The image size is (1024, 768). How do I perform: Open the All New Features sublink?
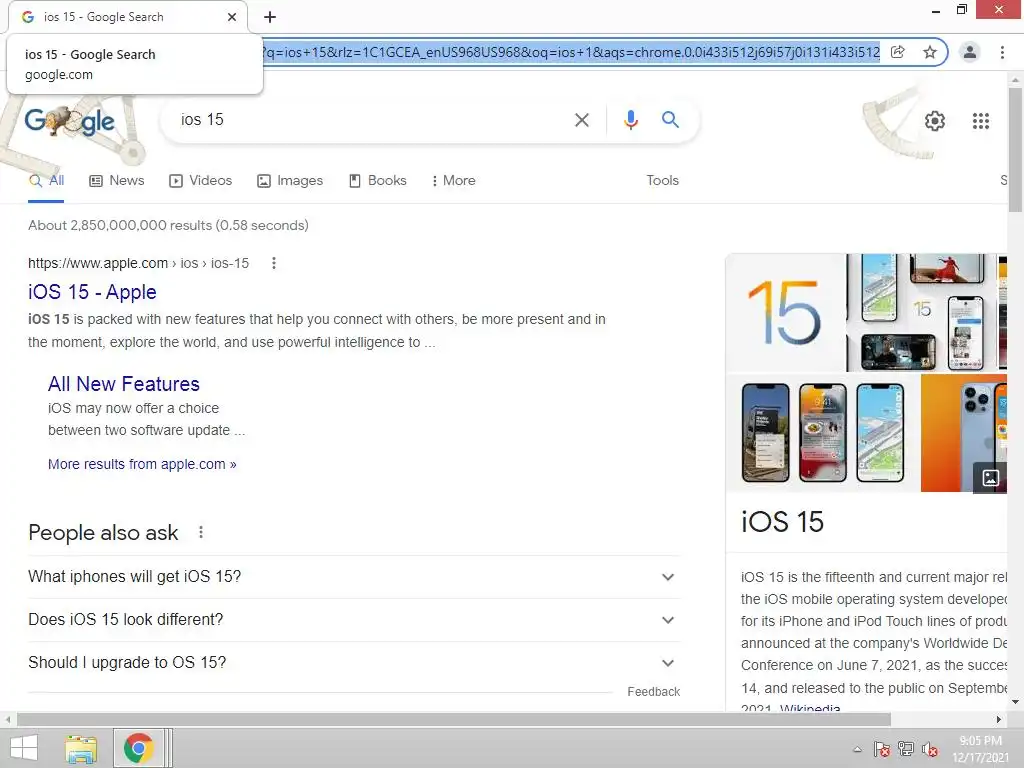click(x=123, y=384)
